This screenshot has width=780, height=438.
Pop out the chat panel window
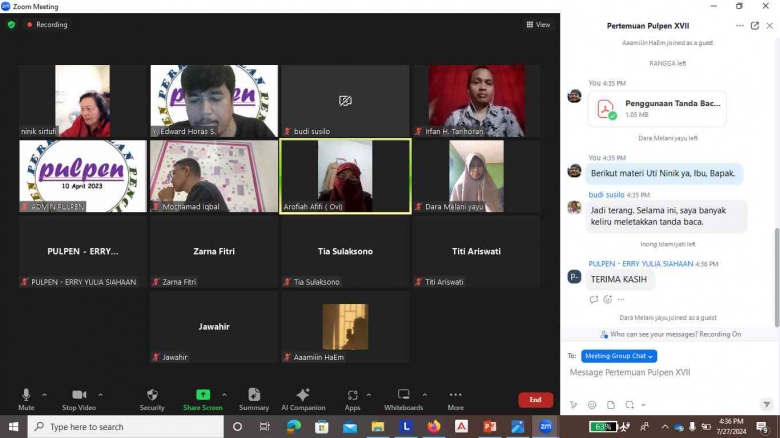755,26
